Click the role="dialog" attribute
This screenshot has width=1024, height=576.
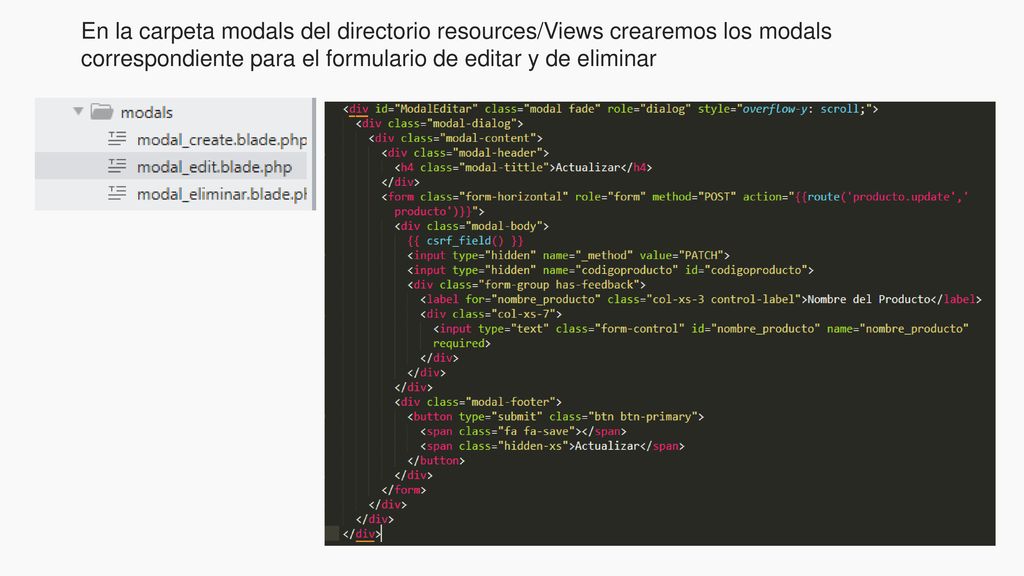click(x=649, y=109)
